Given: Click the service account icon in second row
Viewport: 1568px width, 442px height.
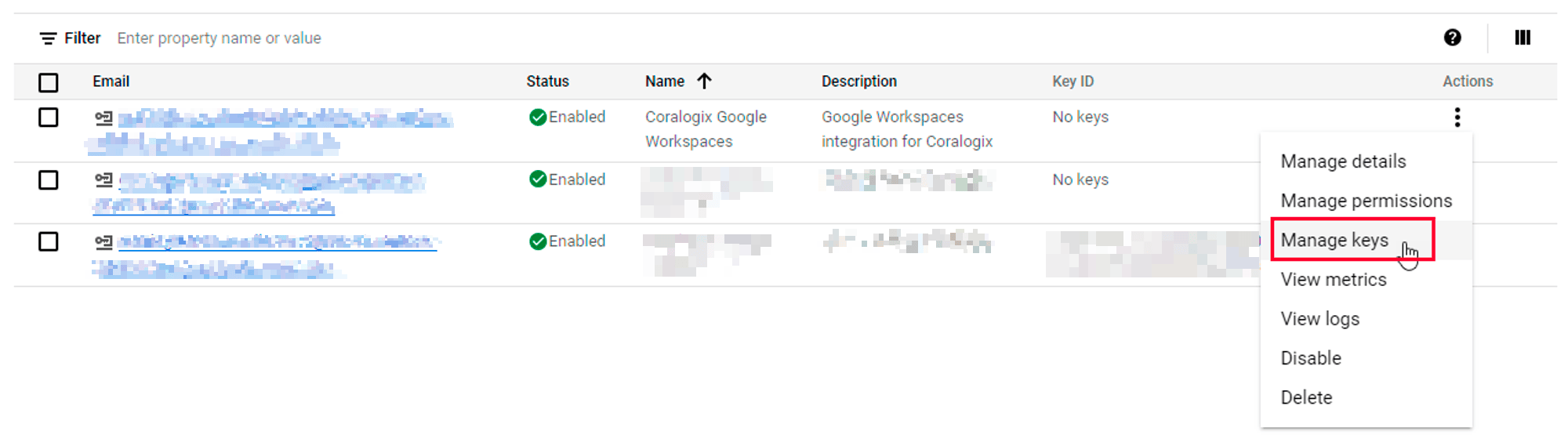Looking at the screenshot, I should 103,180.
